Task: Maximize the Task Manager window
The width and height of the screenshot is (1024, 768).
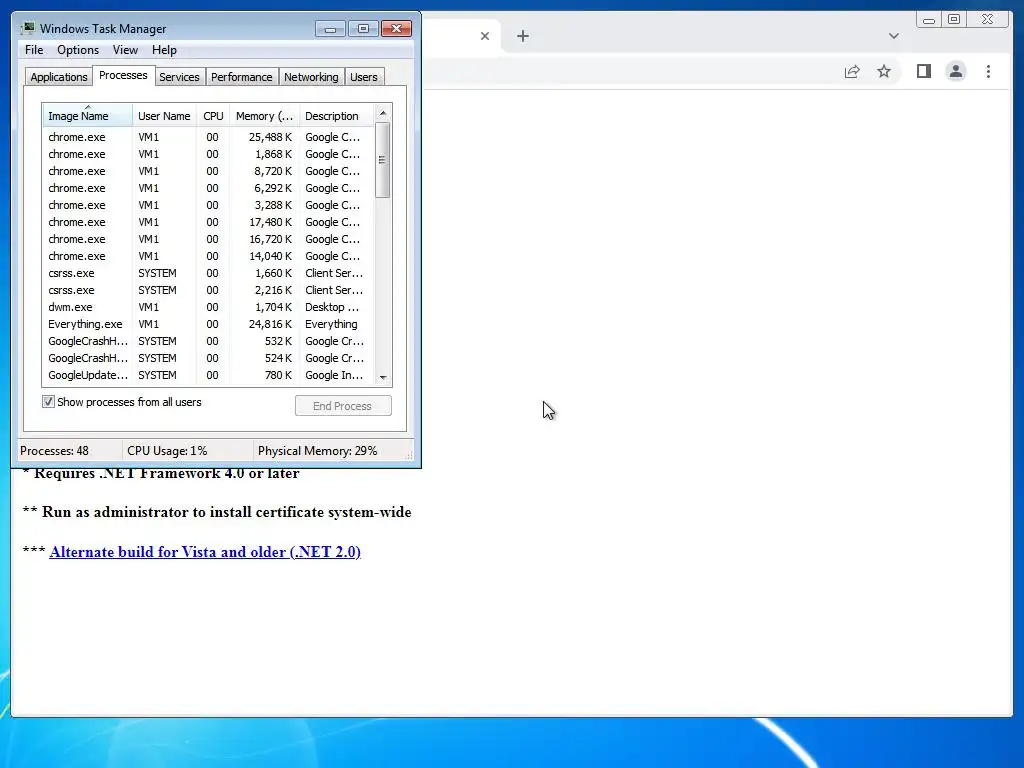Action: click(363, 29)
